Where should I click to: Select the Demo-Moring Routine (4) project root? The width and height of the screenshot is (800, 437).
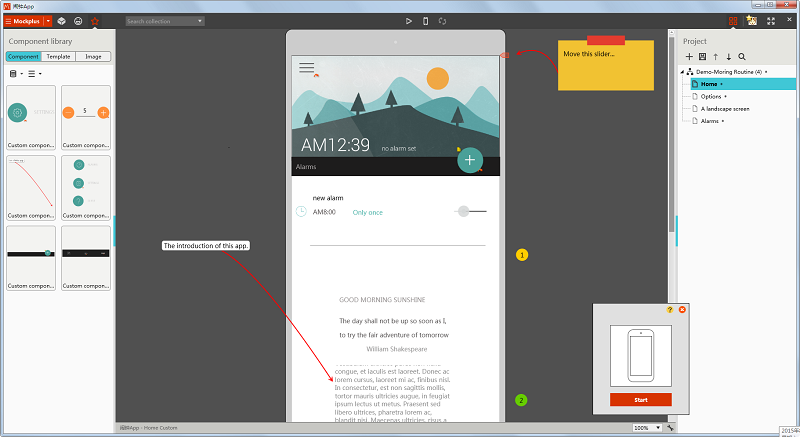pyautogui.click(x=728, y=72)
